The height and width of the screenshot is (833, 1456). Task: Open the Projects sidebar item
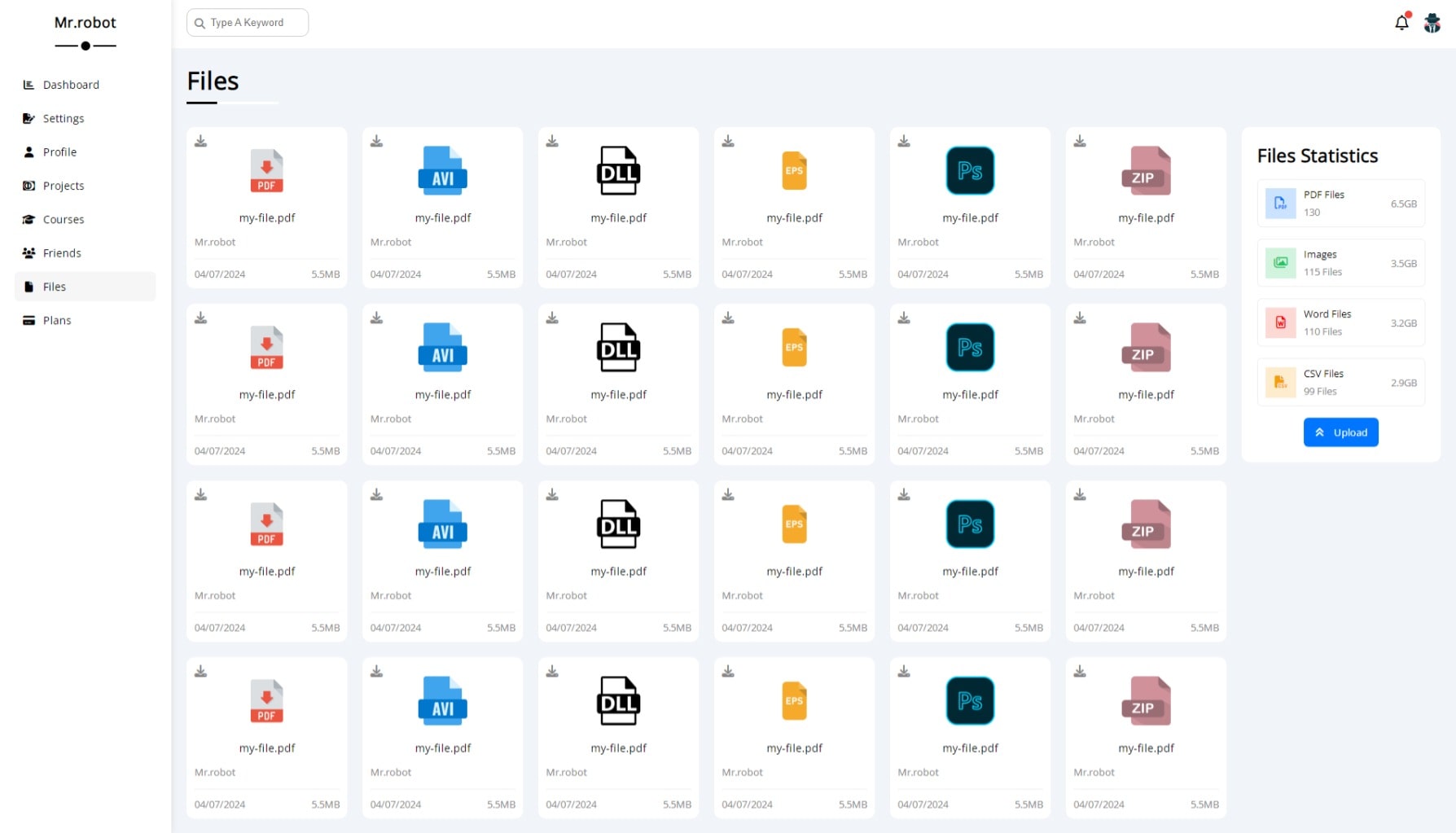[x=64, y=186]
